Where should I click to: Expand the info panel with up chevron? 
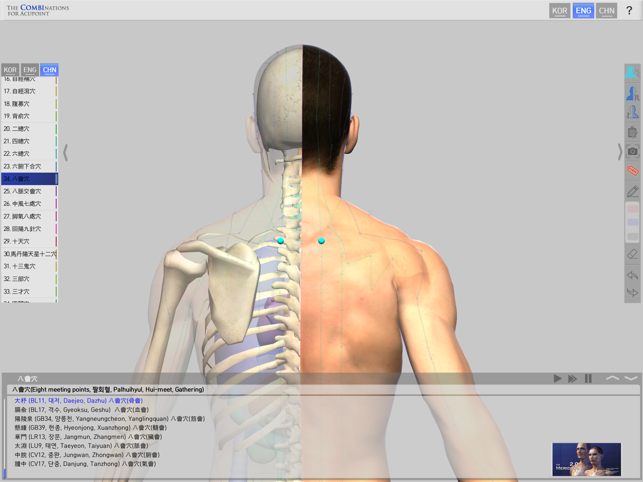(612, 378)
